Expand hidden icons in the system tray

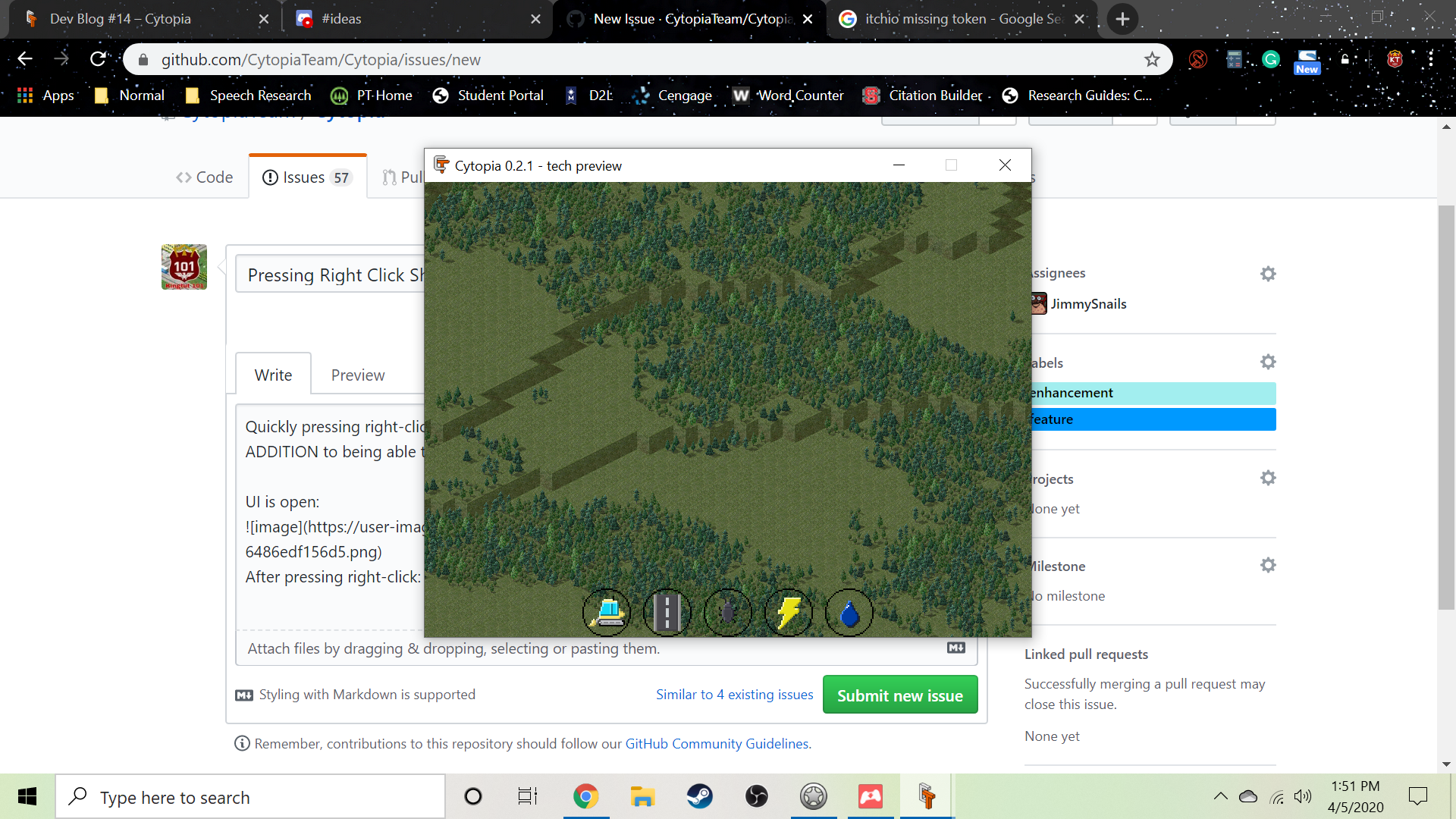[x=1220, y=795]
